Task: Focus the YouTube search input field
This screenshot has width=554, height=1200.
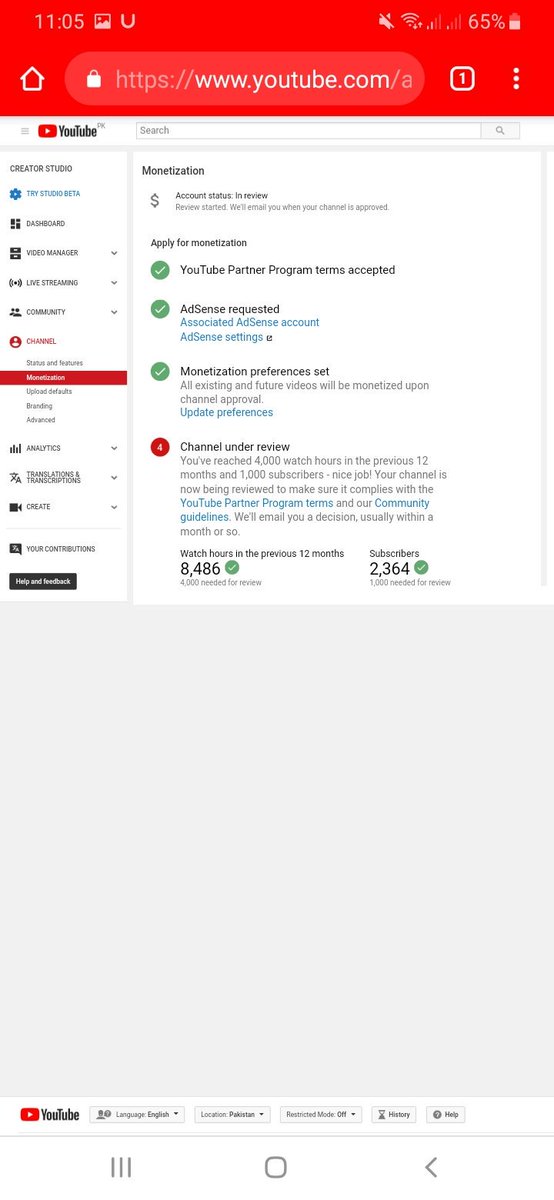Action: tap(309, 130)
